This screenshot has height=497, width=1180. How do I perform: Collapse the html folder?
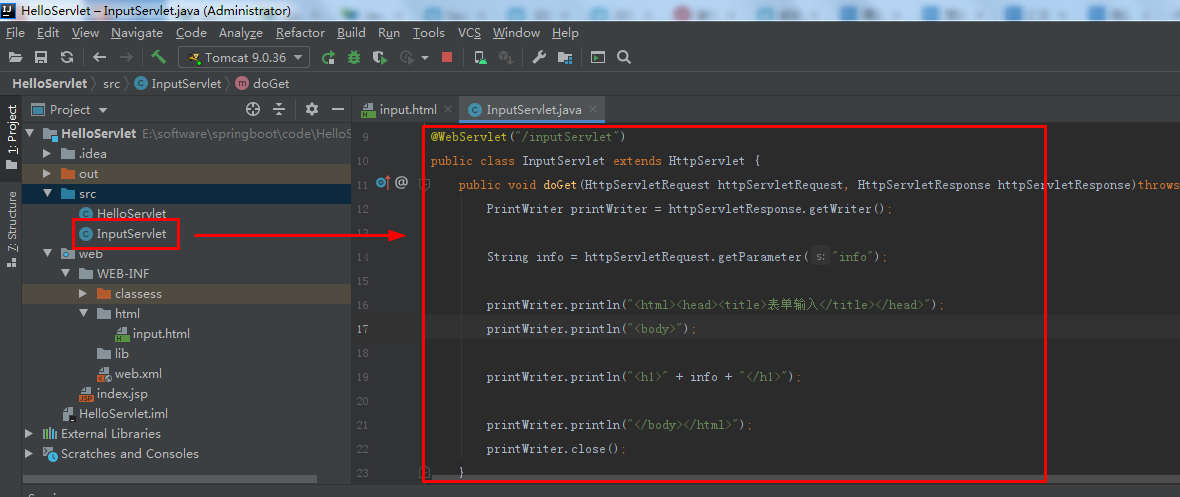[84, 313]
